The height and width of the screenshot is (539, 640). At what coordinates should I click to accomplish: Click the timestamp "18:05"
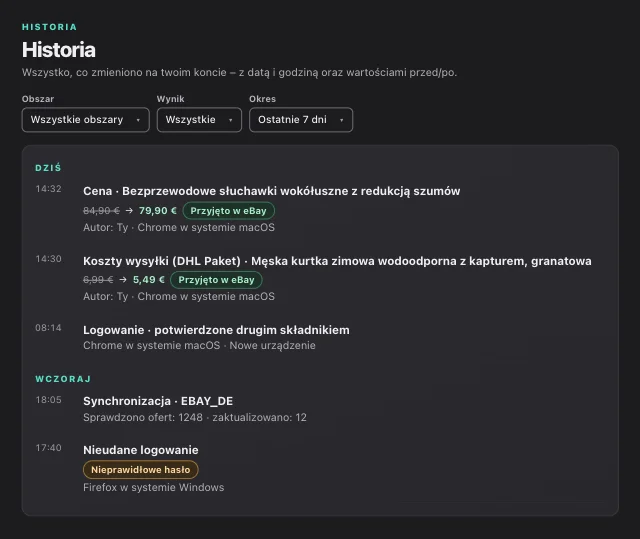(x=49, y=400)
